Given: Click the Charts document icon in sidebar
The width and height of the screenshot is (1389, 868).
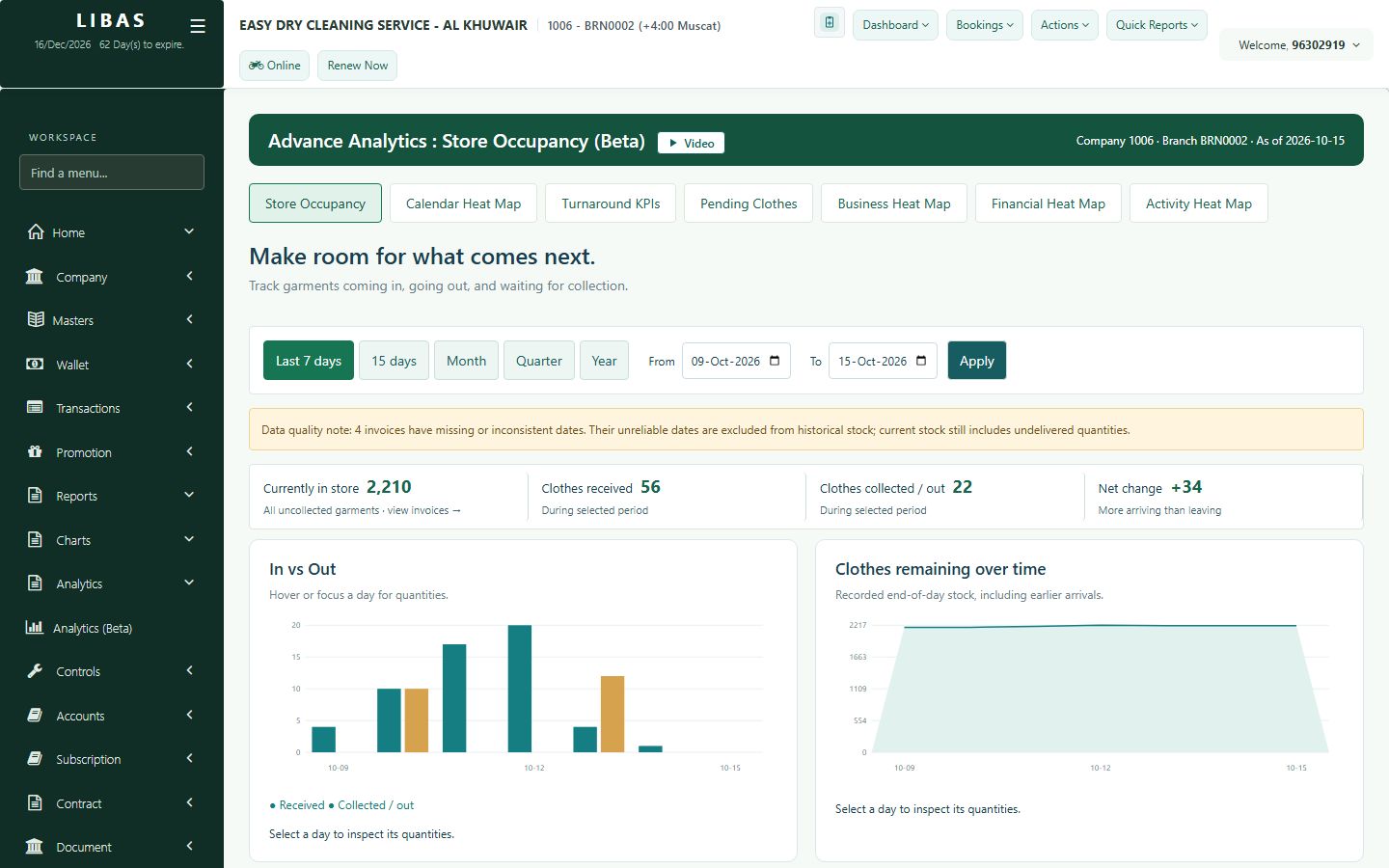Looking at the screenshot, I should coord(35,539).
